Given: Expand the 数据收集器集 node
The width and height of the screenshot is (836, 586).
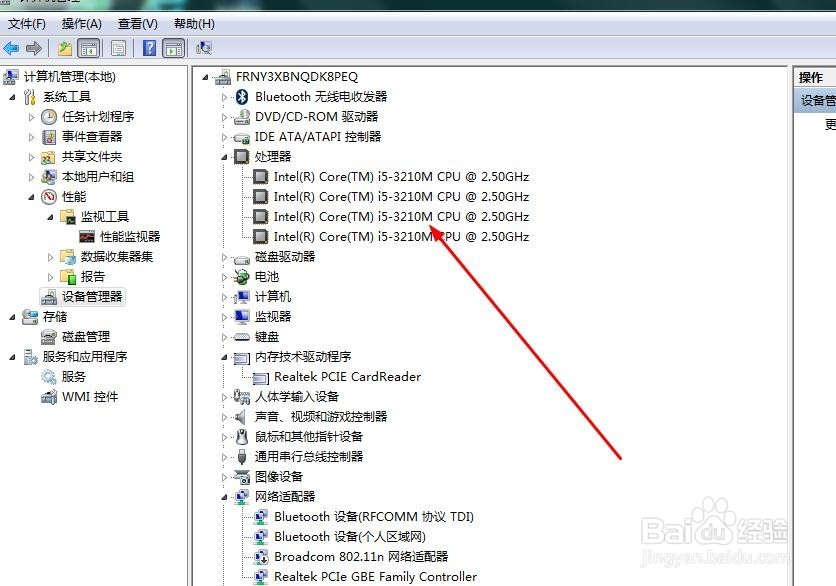Looking at the screenshot, I should pos(51,257).
